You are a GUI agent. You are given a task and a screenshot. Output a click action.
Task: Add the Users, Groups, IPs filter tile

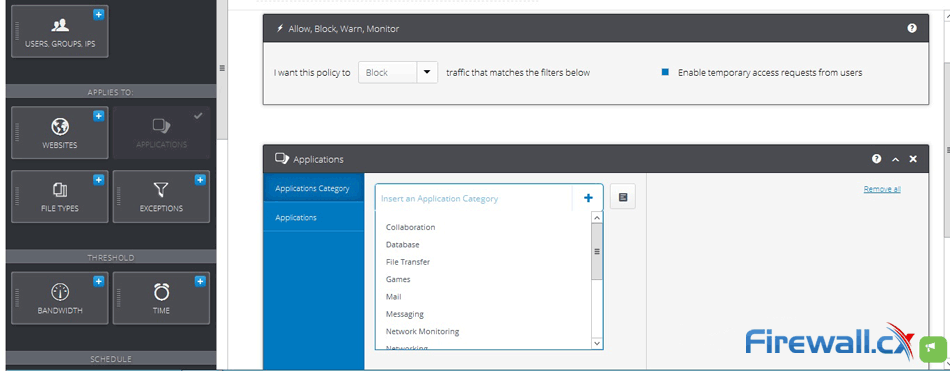click(60, 32)
